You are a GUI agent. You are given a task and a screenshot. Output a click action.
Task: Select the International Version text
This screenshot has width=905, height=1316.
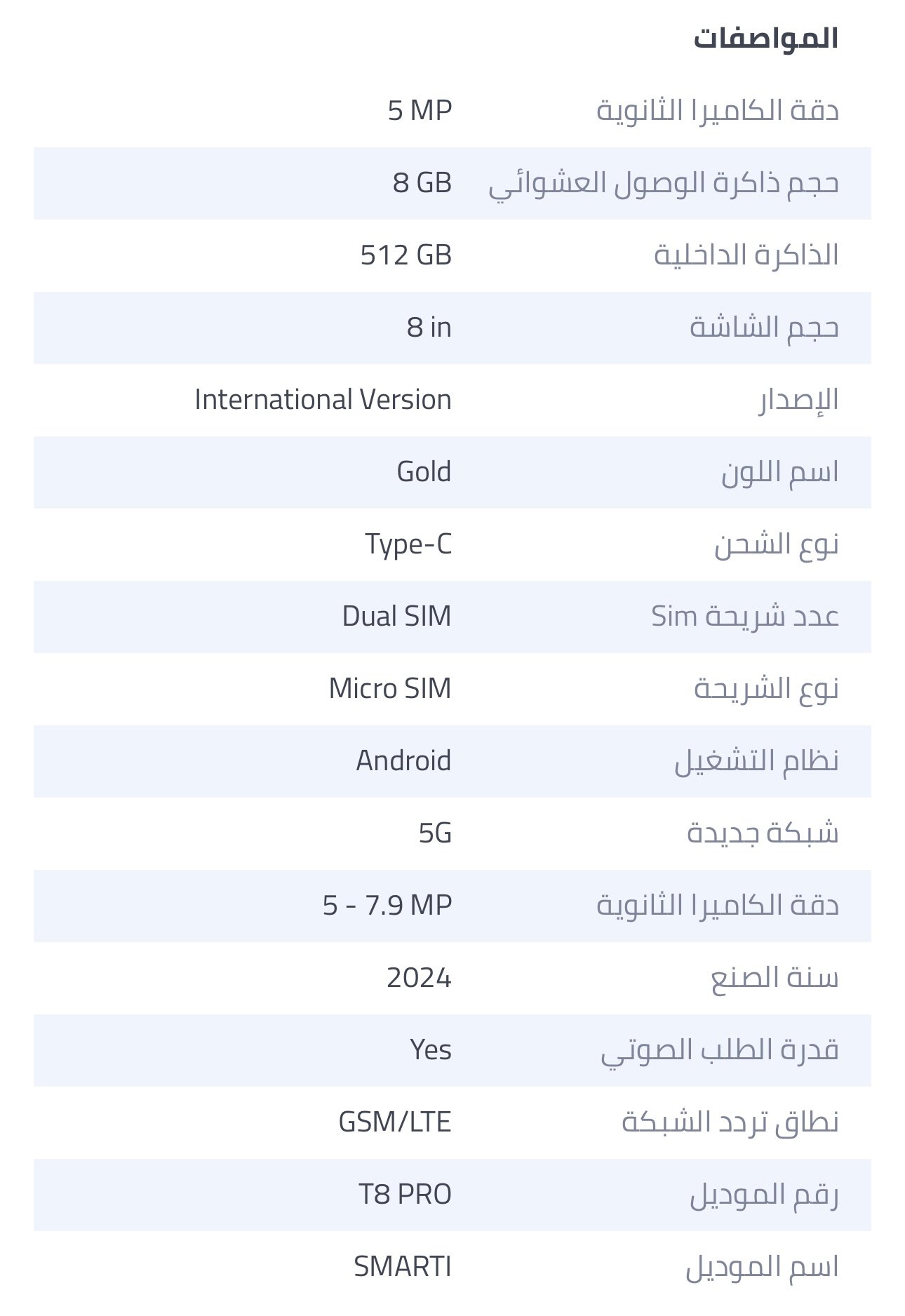click(x=323, y=399)
